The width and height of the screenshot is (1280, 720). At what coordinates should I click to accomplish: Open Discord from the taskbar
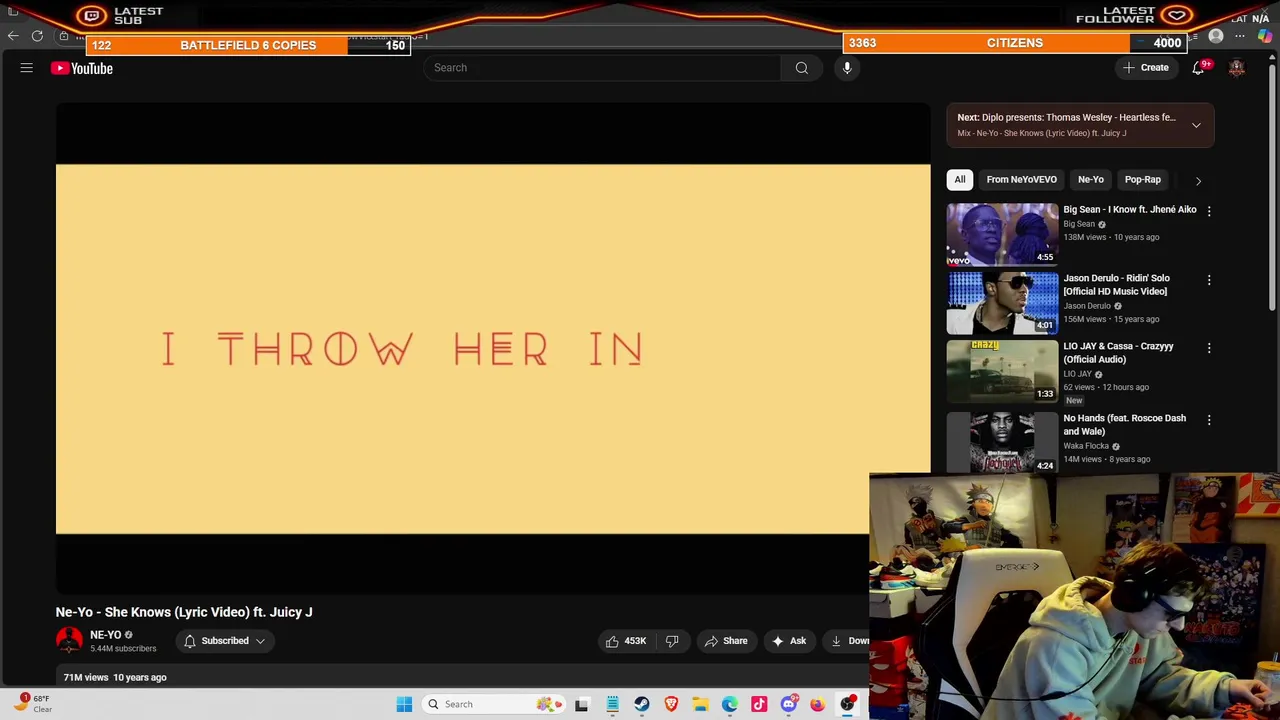pyautogui.click(x=789, y=704)
